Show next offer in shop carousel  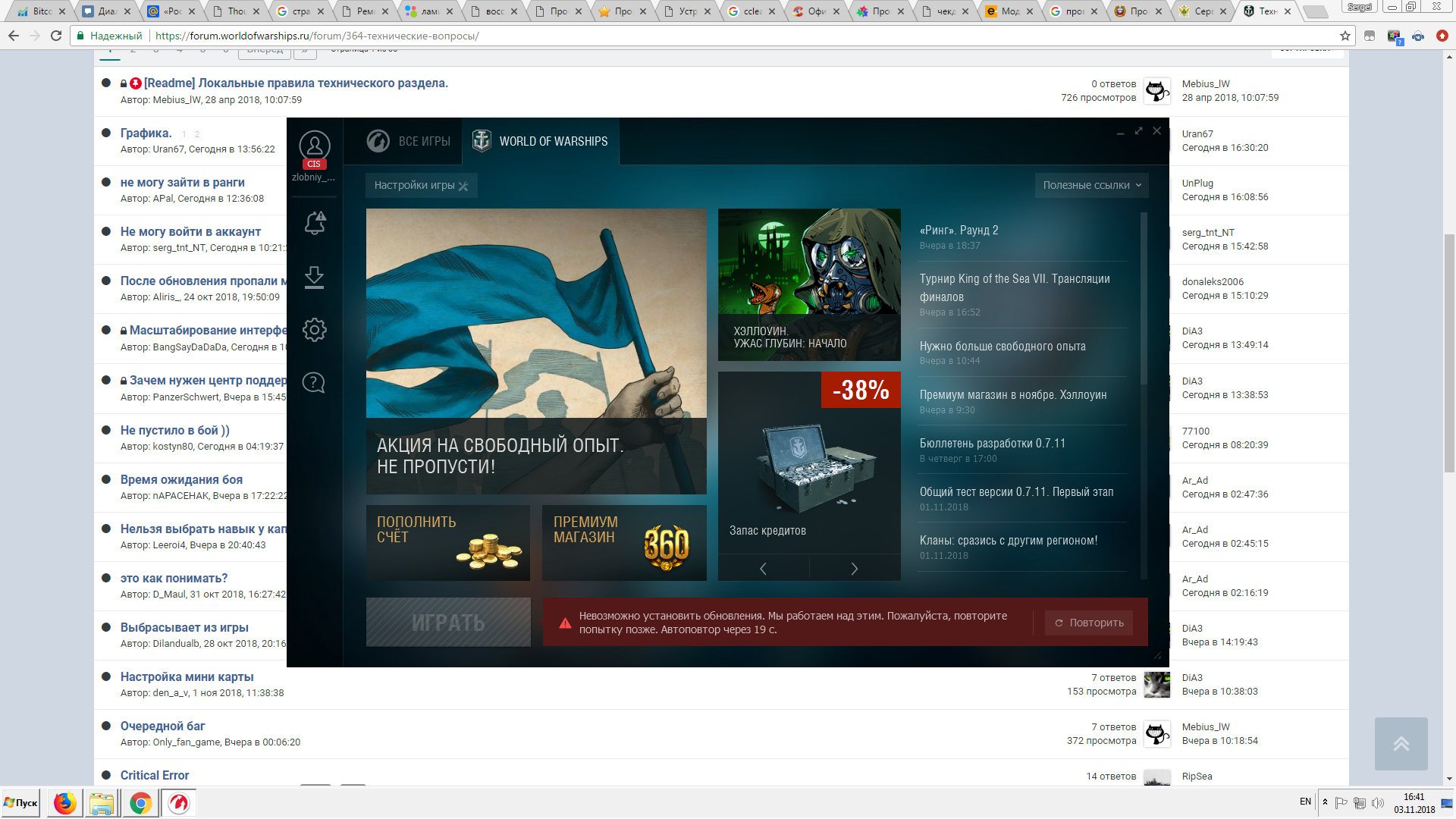coord(855,569)
